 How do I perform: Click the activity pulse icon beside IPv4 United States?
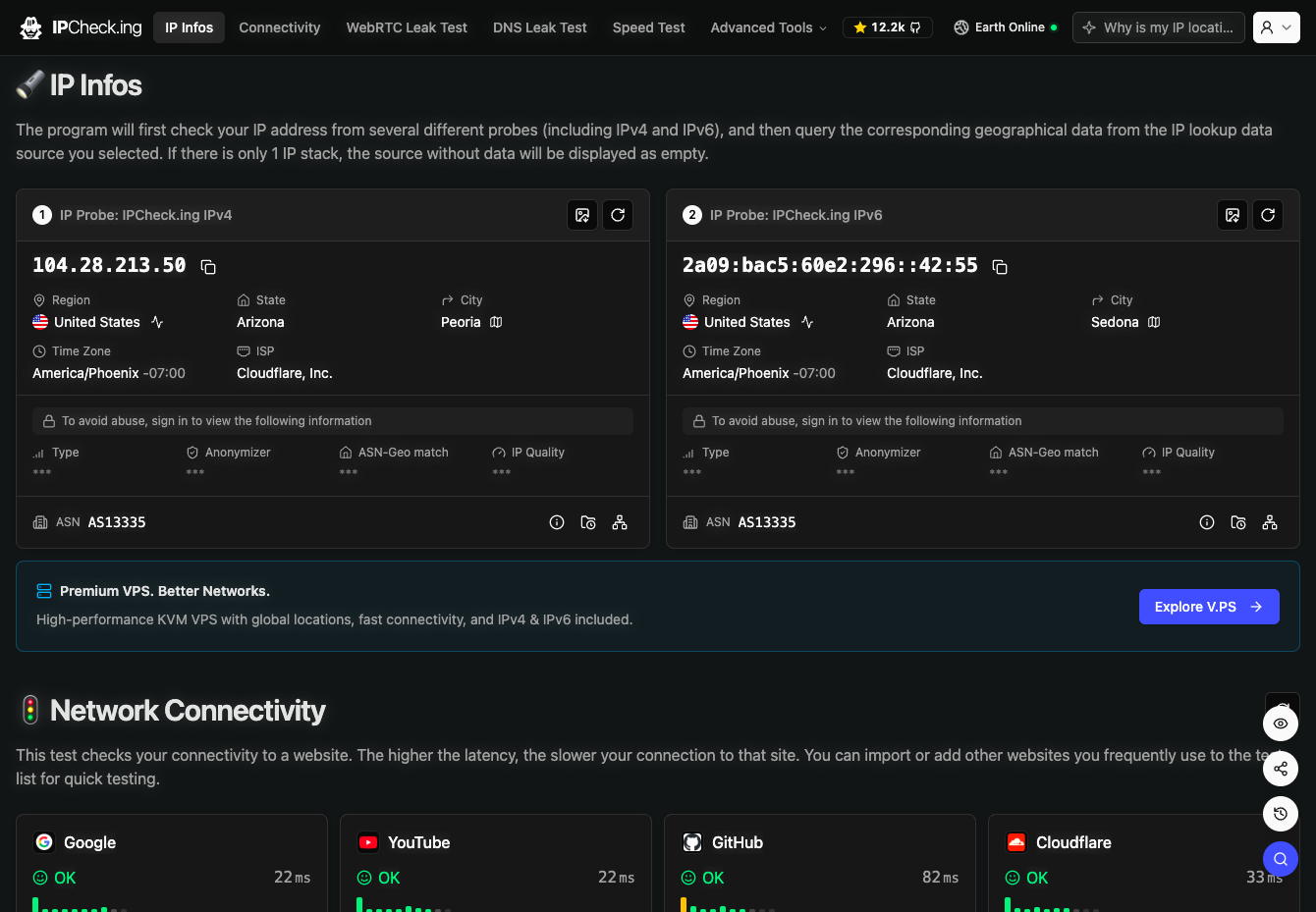[x=157, y=322]
